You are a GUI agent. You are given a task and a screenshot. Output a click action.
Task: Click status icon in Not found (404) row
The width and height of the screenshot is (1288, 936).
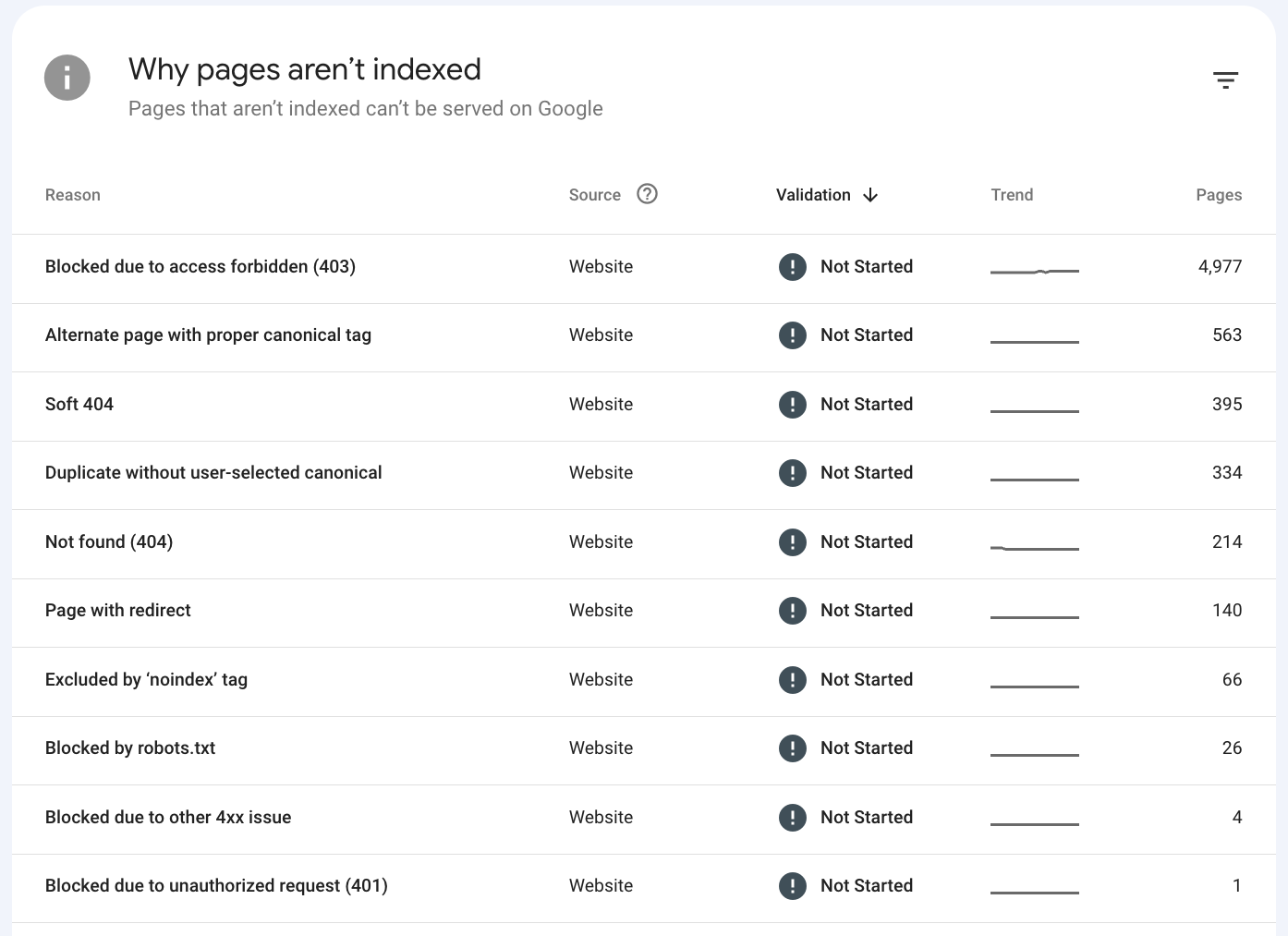pos(793,542)
